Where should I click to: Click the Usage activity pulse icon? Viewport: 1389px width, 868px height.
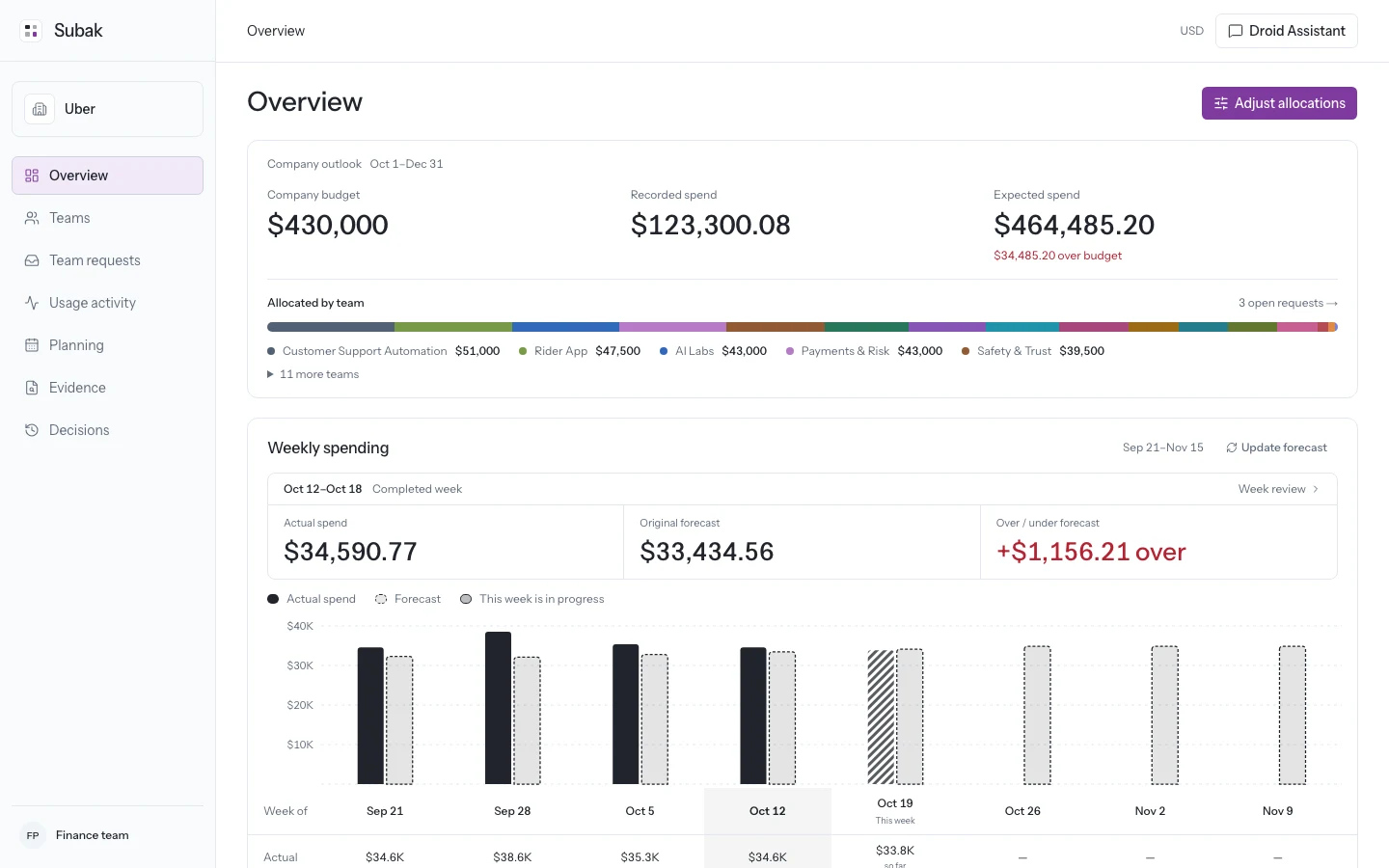32,303
